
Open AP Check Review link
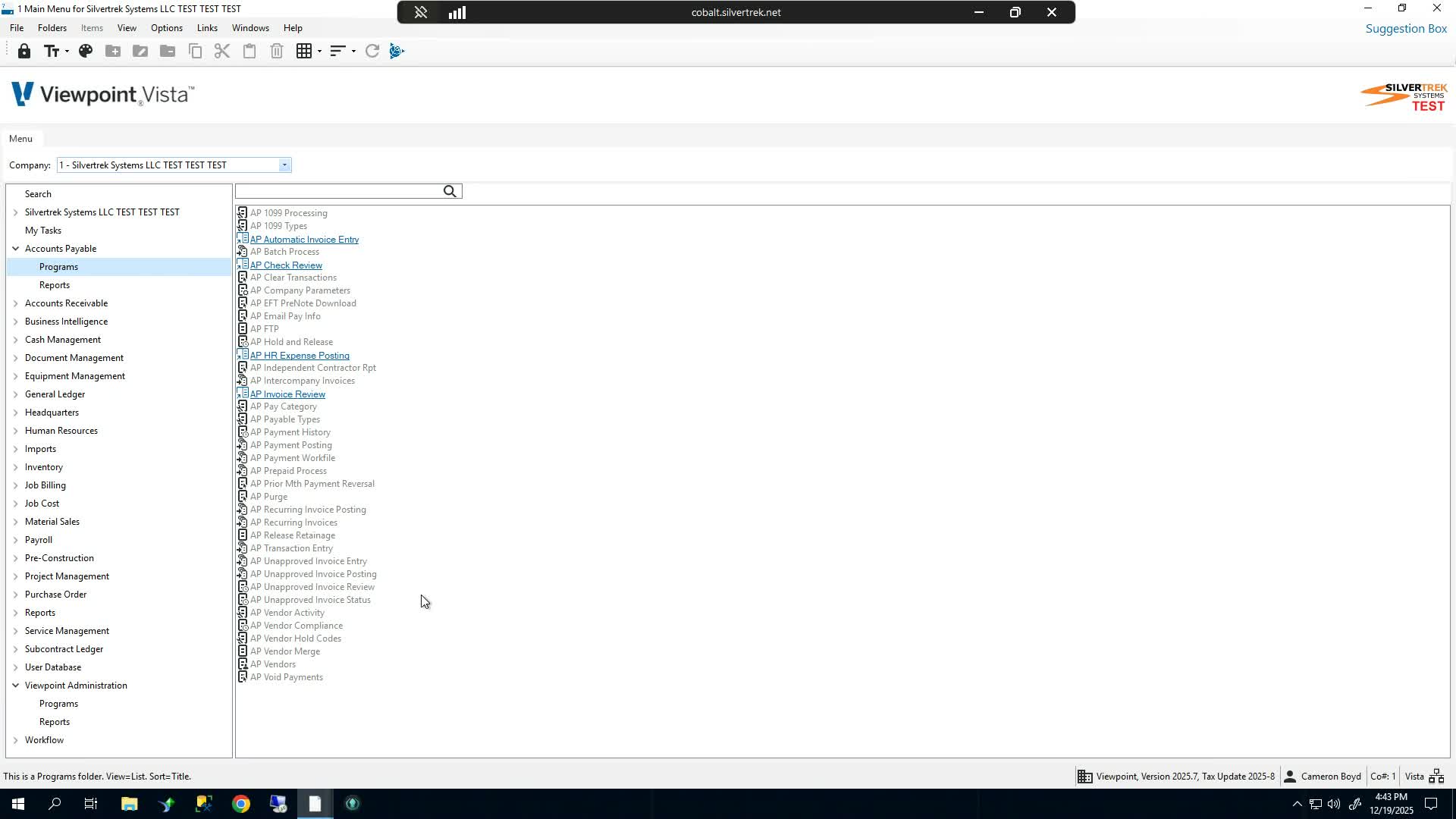point(286,265)
